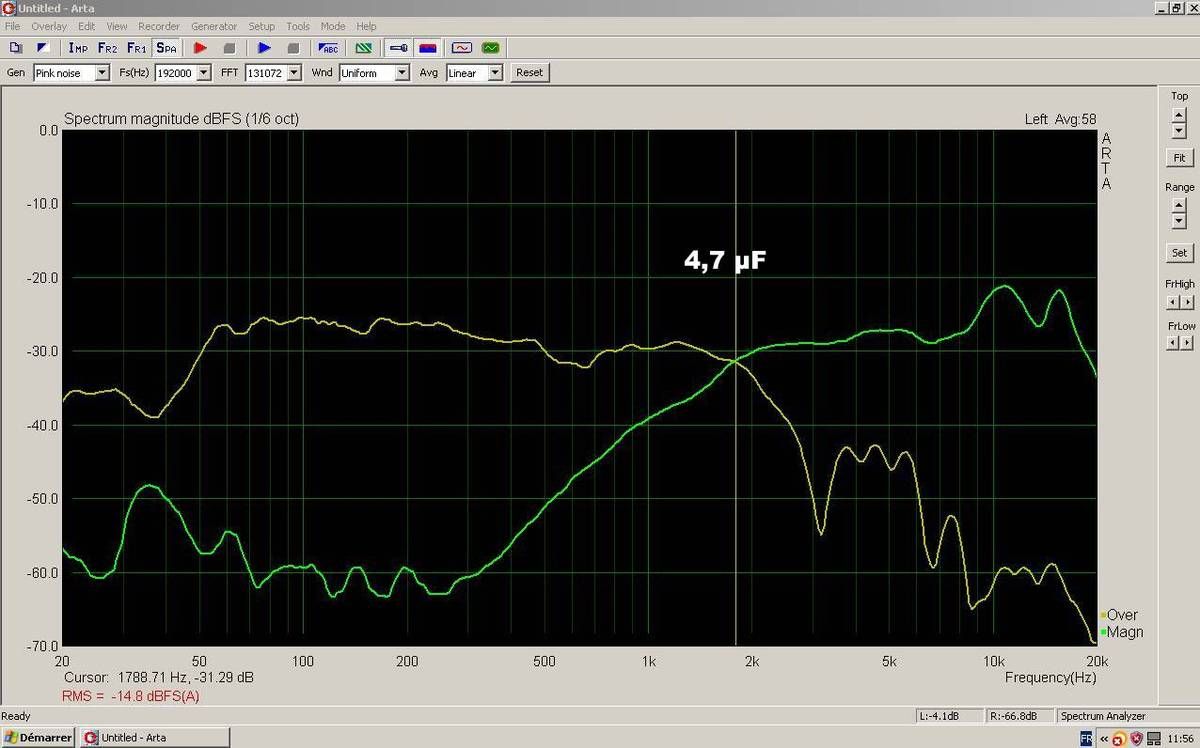Open the Mode menu

click(333, 26)
